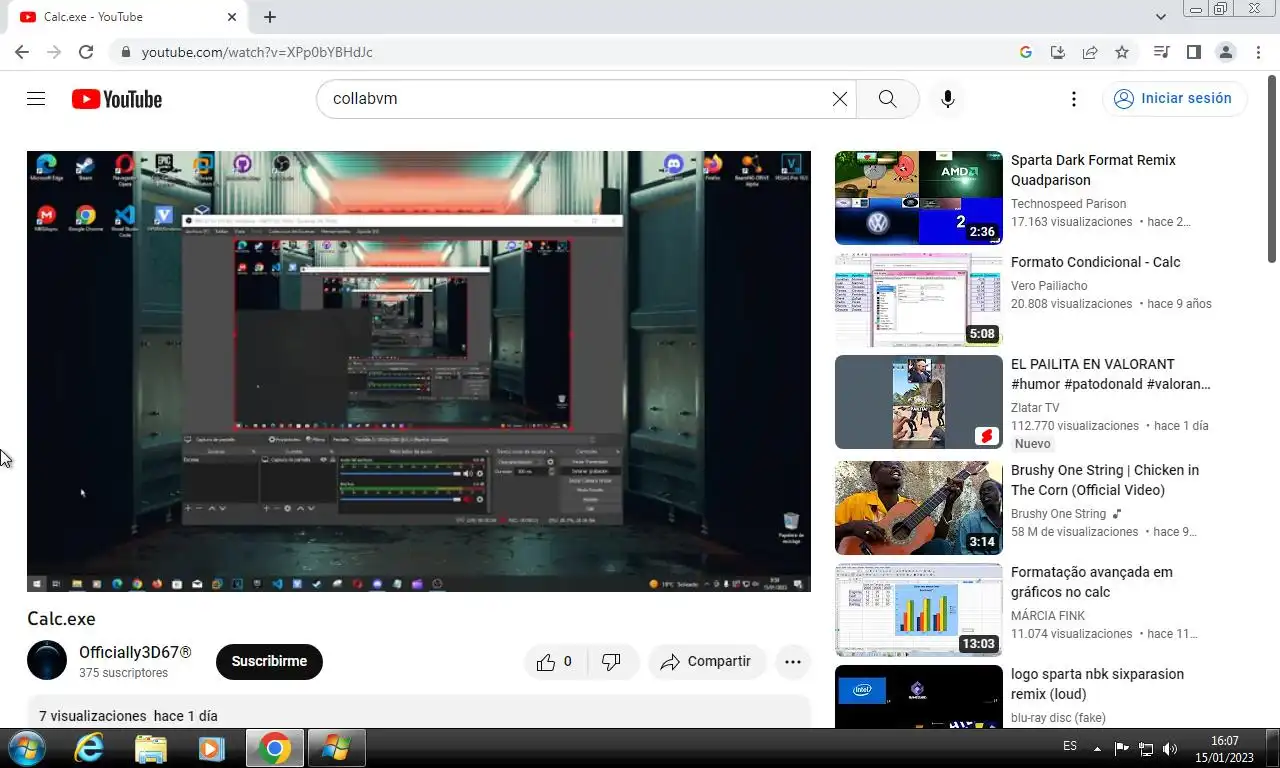The width and height of the screenshot is (1280, 768).
Task: Start voice search with microphone
Action: [947, 99]
